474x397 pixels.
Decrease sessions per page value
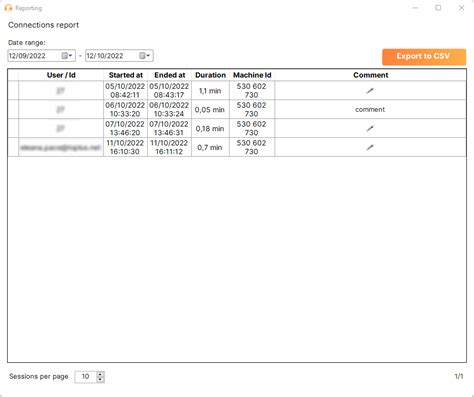tap(100, 379)
